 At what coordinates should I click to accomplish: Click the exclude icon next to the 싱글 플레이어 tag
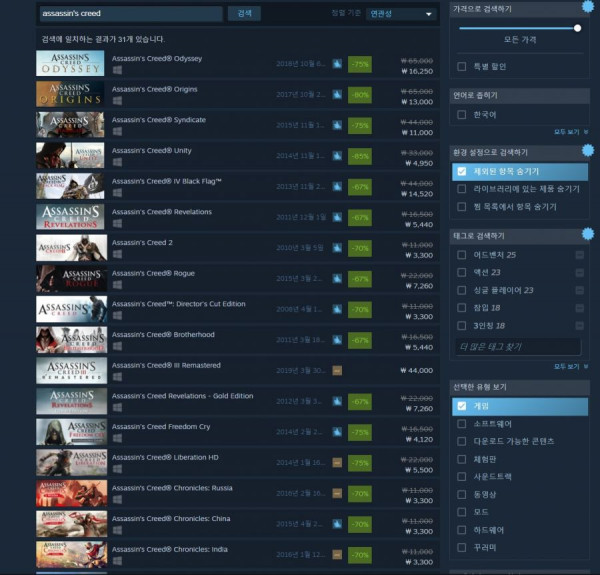coord(579,290)
